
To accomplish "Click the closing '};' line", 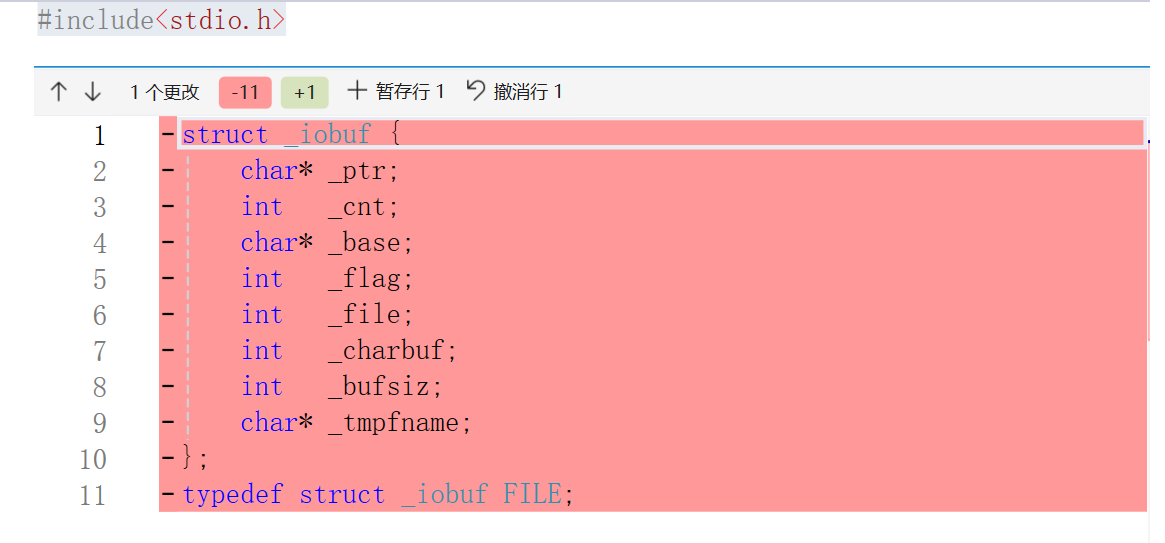I will point(196,459).
